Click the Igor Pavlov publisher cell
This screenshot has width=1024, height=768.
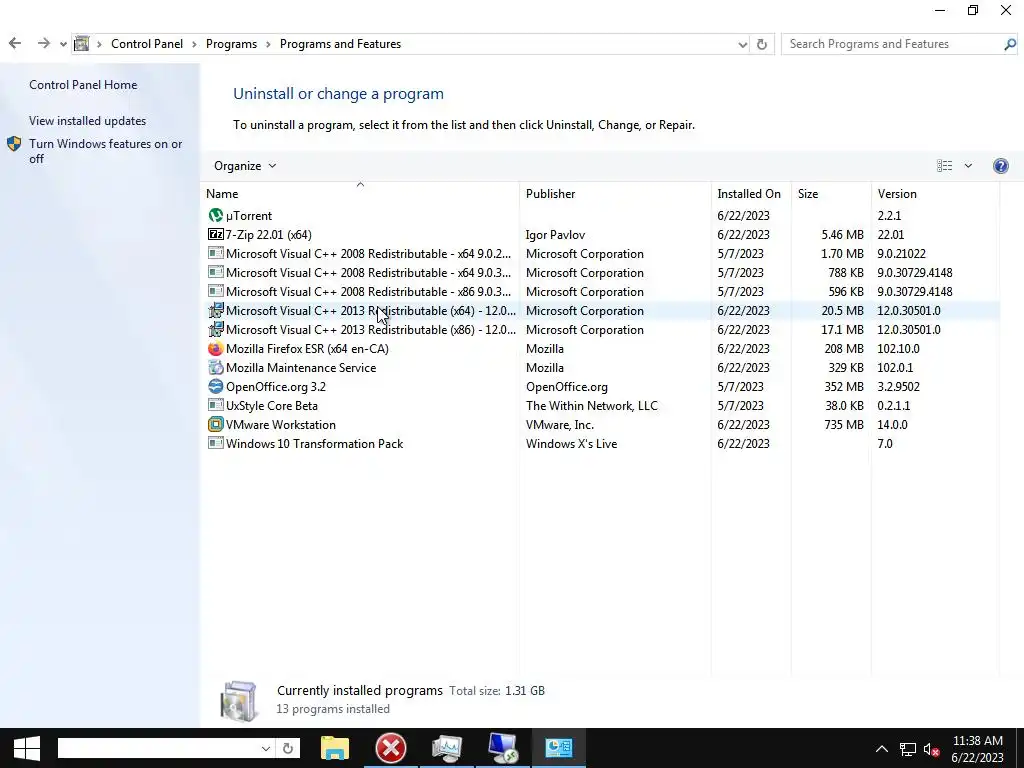point(555,234)
